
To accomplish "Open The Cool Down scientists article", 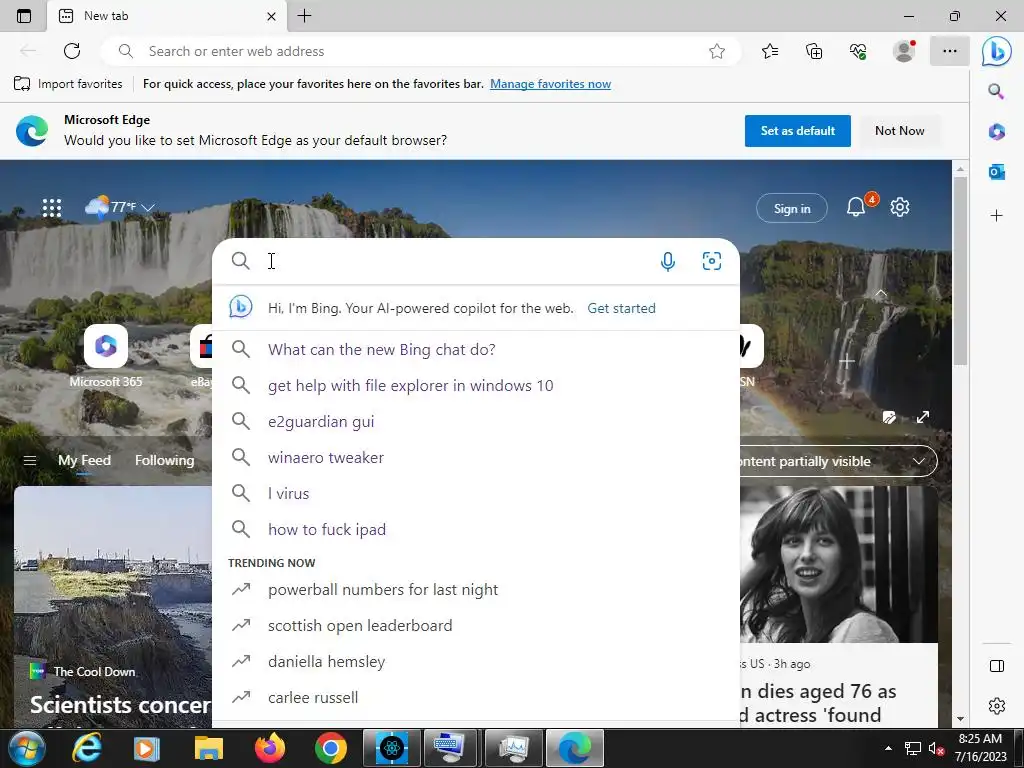I will [x=112, y=606].
